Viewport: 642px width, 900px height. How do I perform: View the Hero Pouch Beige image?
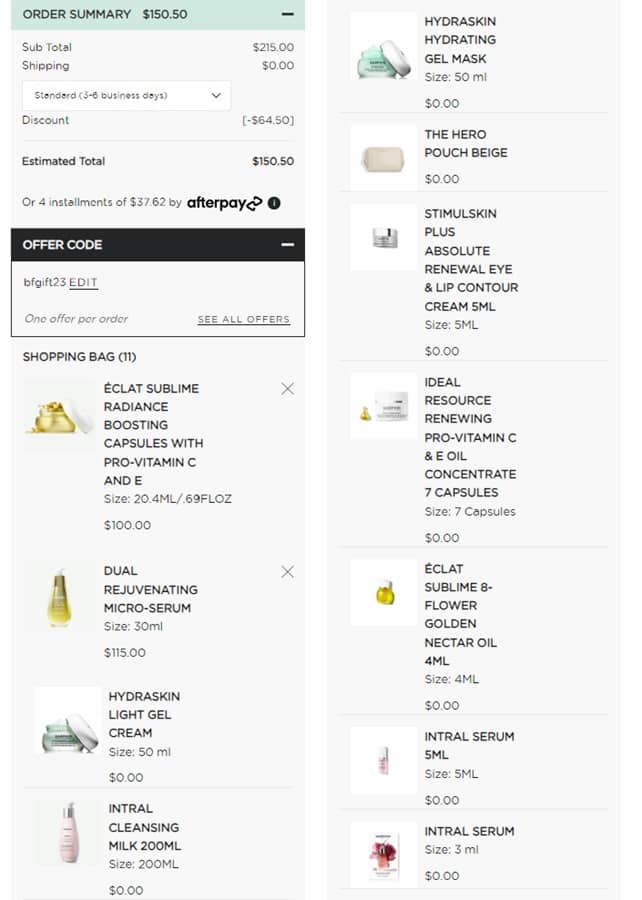coord(383,157)
